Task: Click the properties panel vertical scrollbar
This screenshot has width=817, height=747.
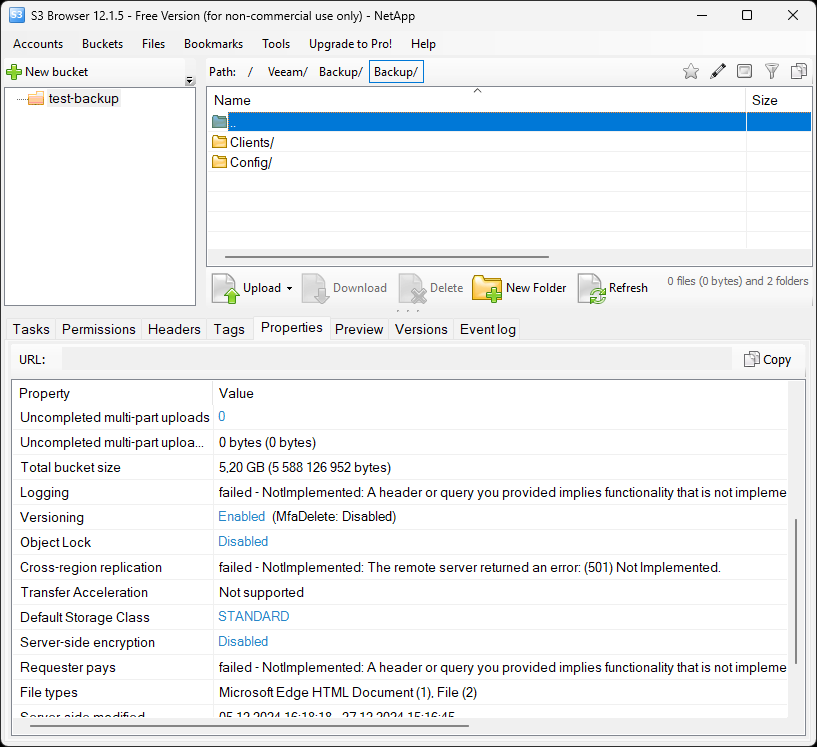Action: click(x=797, y=590)
